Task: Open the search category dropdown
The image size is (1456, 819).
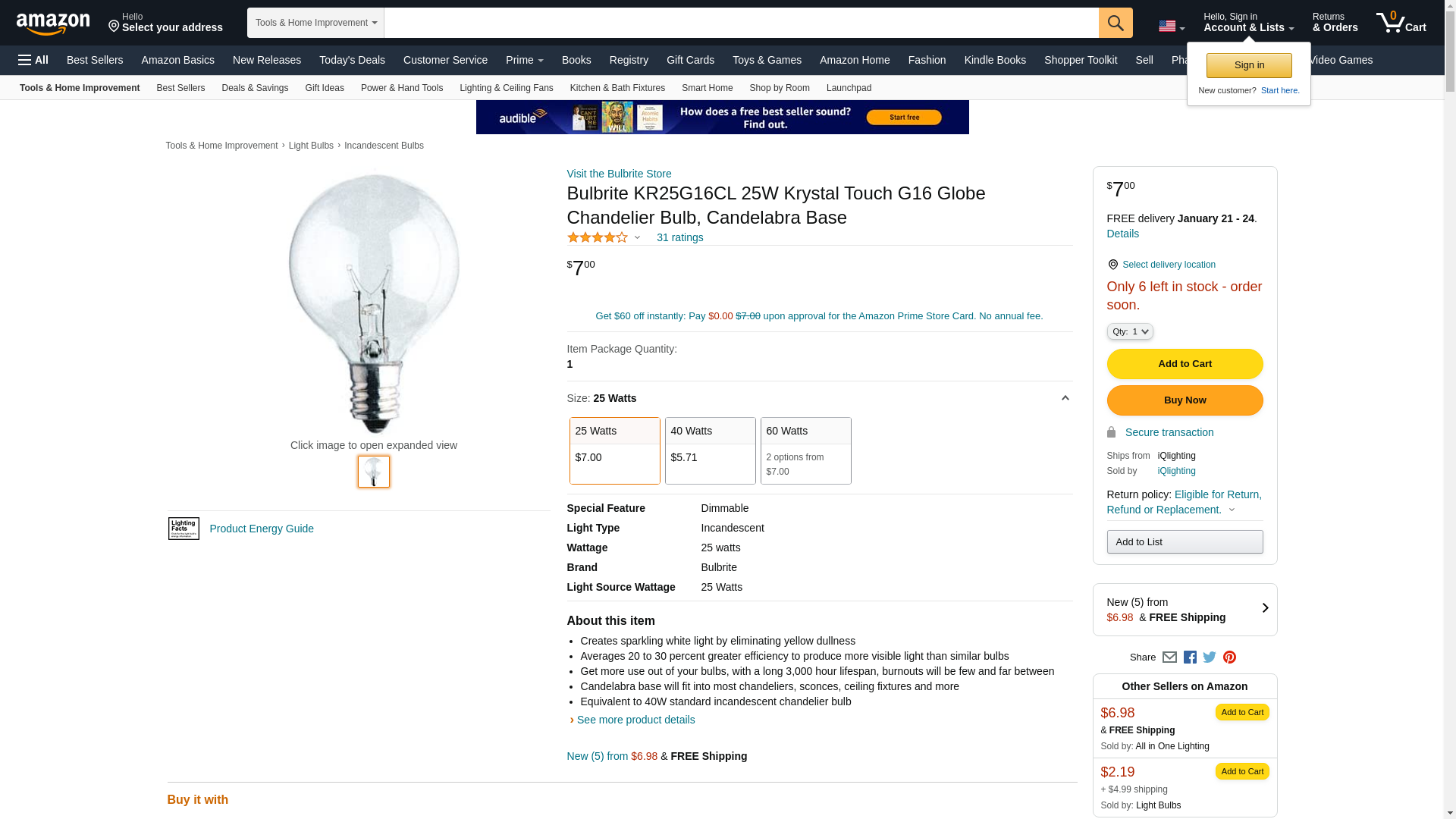Action: pos(315,23)
